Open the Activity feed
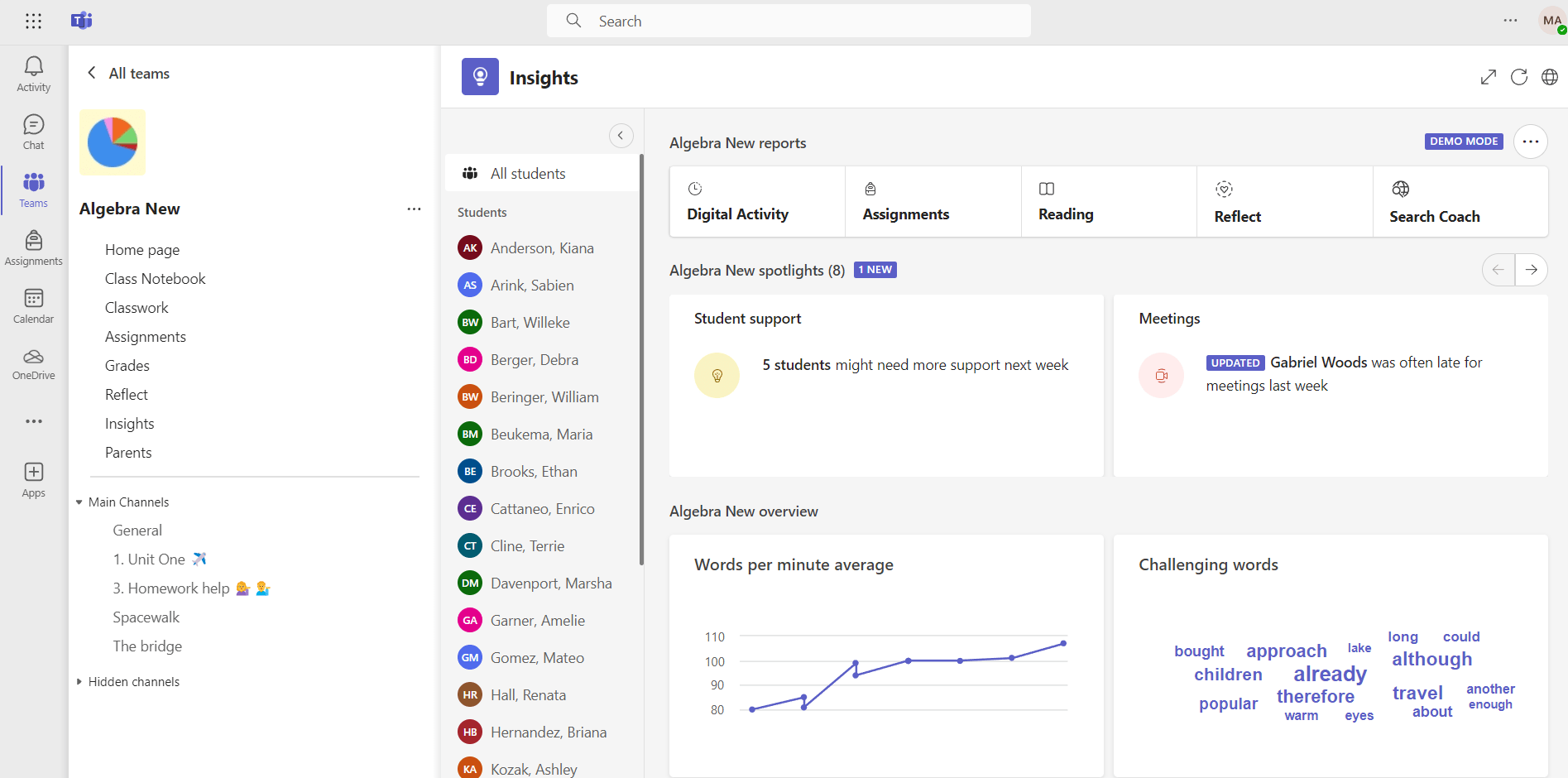Viewport: 1568px width, 778px height. click(x=33, y=73)
